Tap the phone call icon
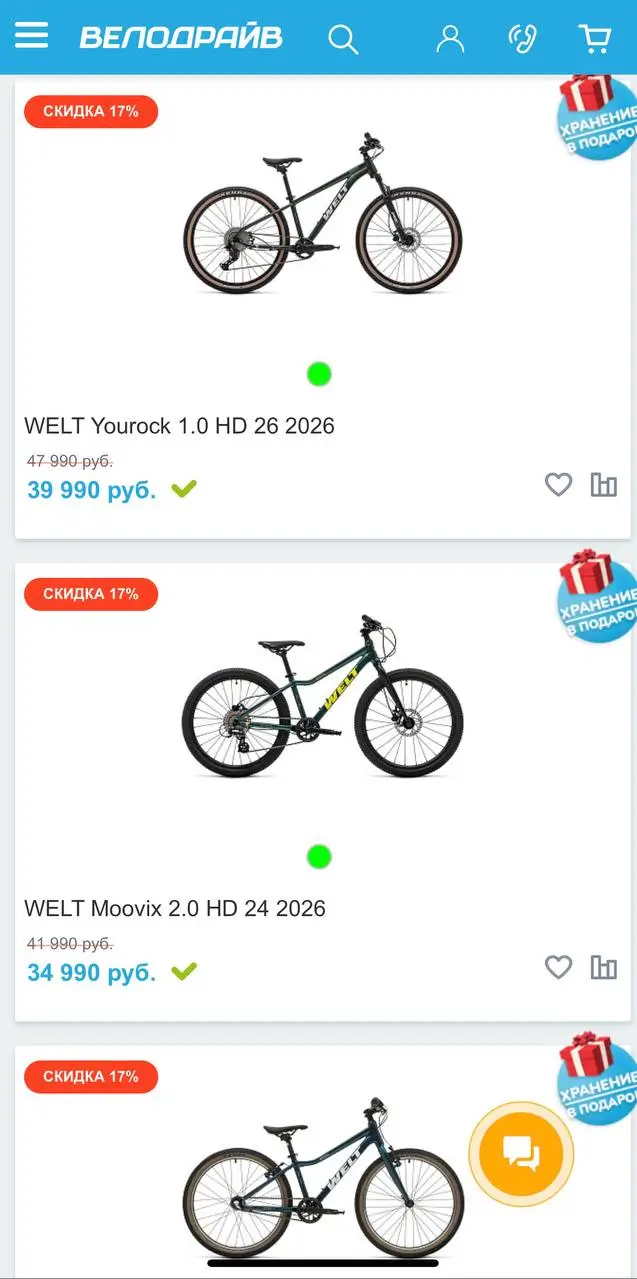Viewport: 637px width, 1279px height. [522, 38]
